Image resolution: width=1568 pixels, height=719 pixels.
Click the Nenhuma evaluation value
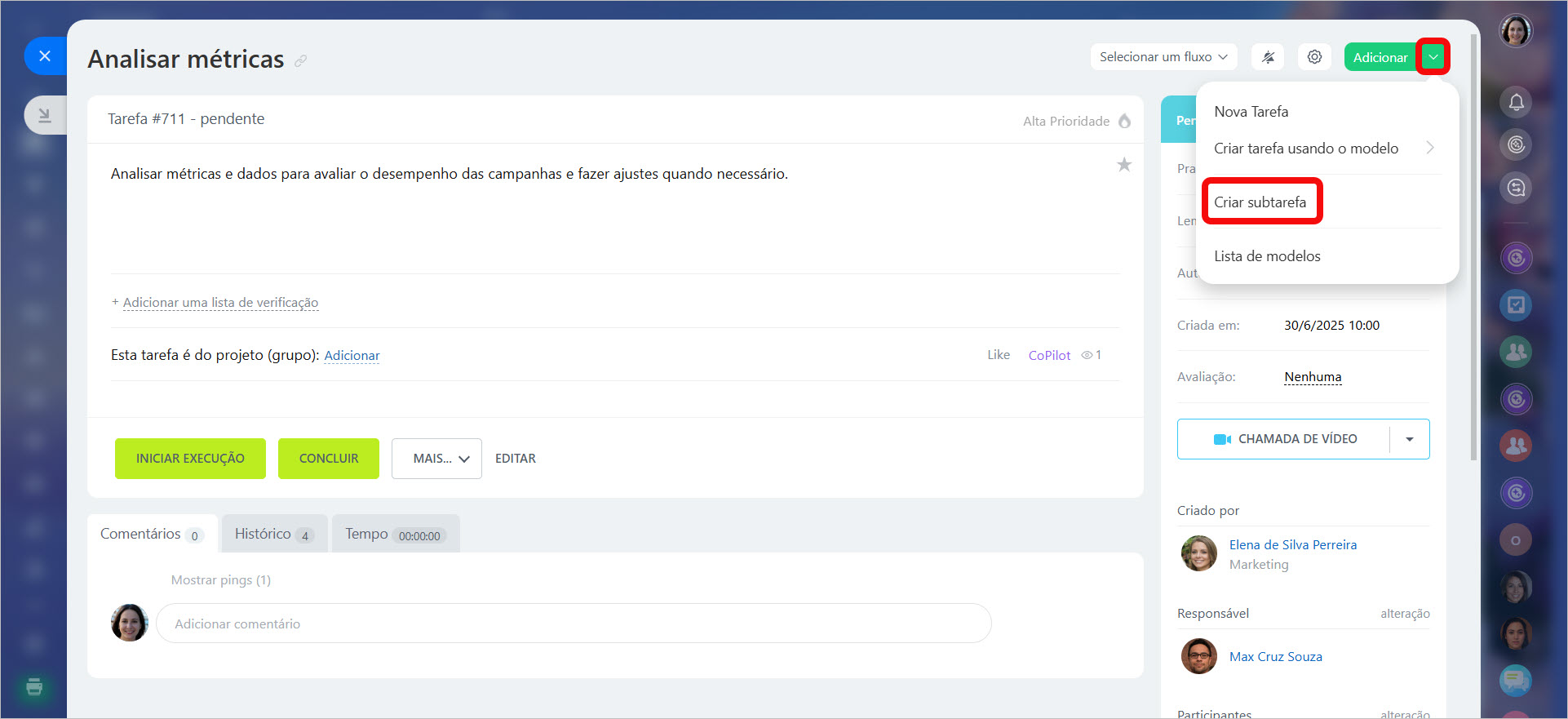1313,377
